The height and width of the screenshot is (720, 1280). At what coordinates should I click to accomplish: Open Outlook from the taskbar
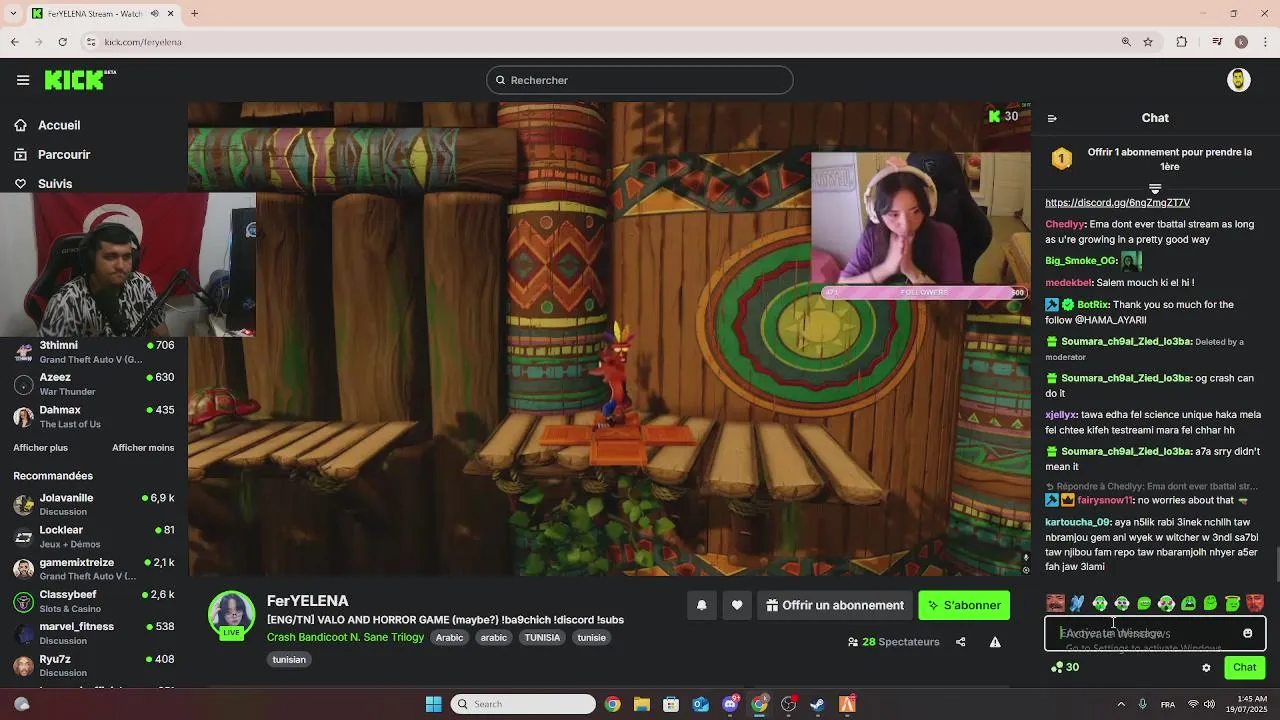pos(700,704)
